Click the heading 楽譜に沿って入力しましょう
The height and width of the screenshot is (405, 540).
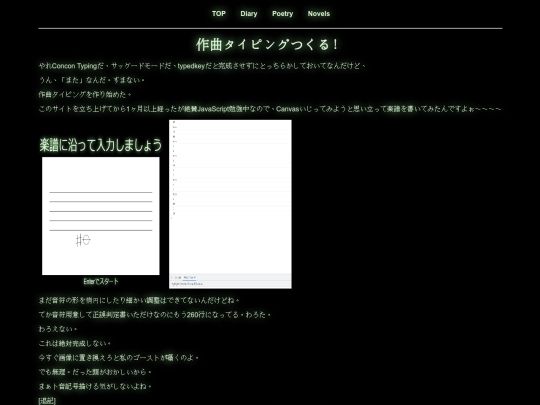pos(101,145)
